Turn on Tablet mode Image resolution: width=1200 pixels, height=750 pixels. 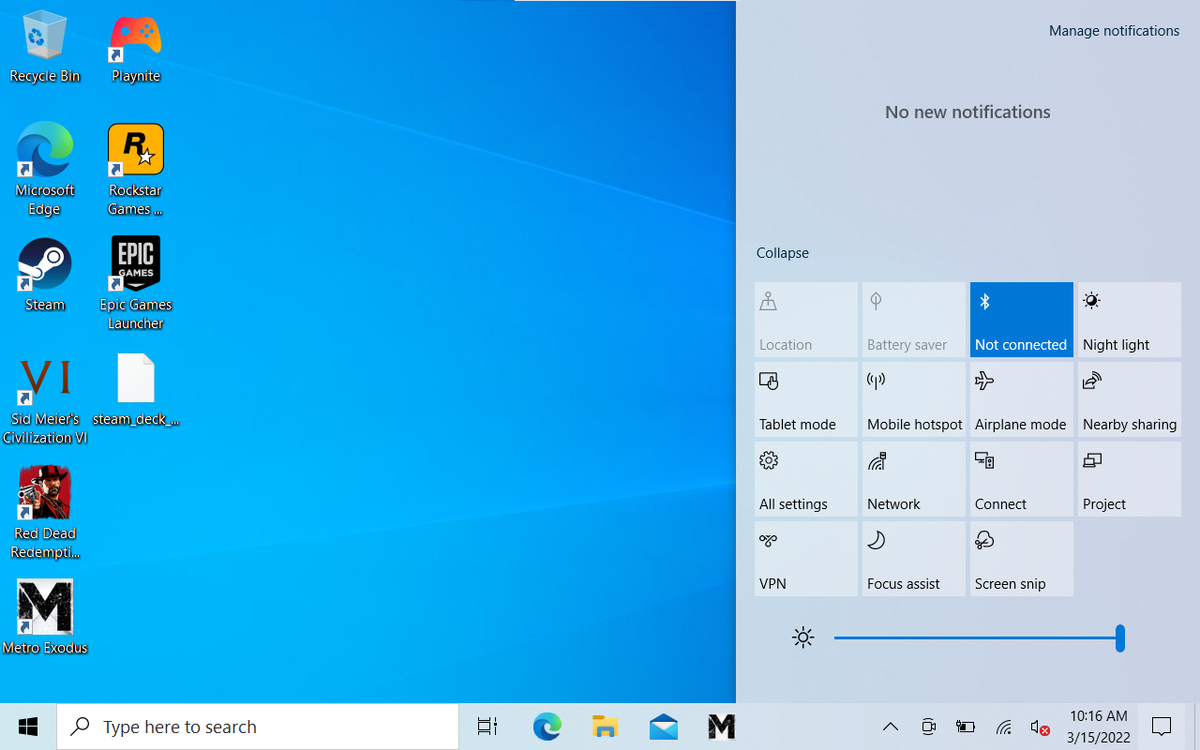click(806, 399)
